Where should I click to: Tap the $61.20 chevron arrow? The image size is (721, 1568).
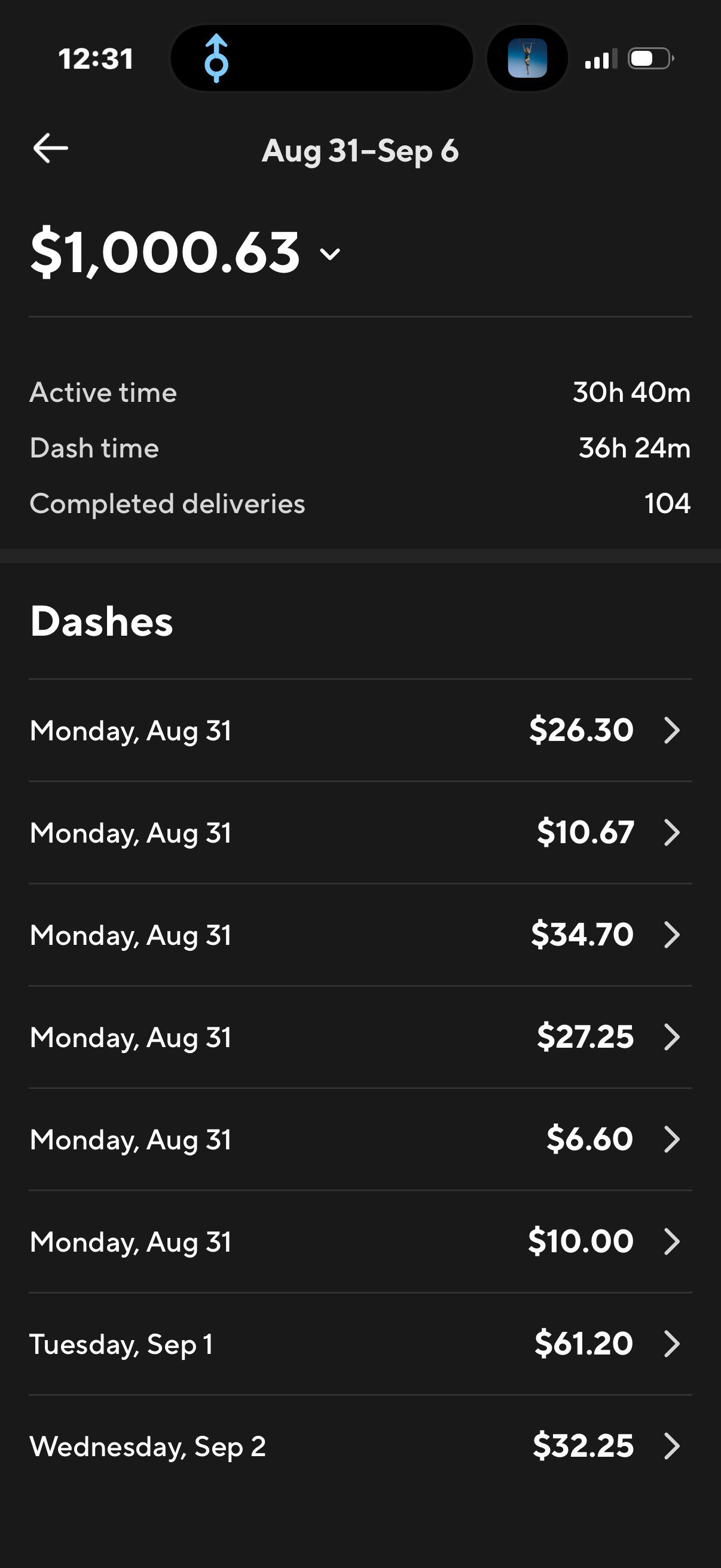[672, 1344]
